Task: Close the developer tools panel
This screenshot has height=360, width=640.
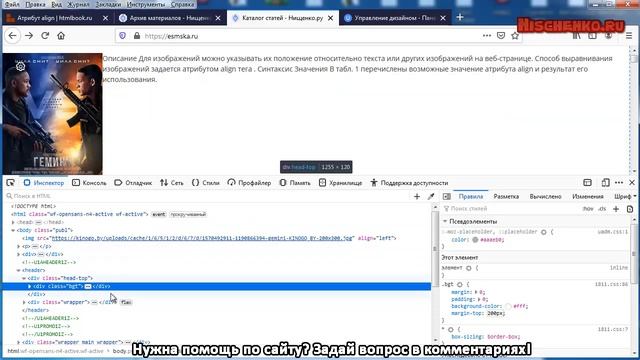Action: [632, 183]
